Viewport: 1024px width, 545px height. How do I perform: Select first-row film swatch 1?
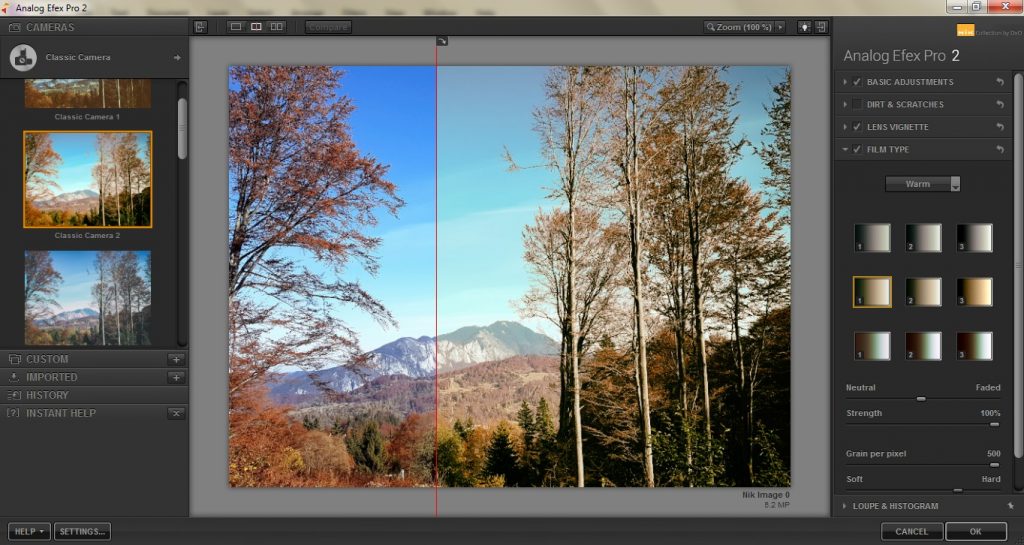pos(872,238)
